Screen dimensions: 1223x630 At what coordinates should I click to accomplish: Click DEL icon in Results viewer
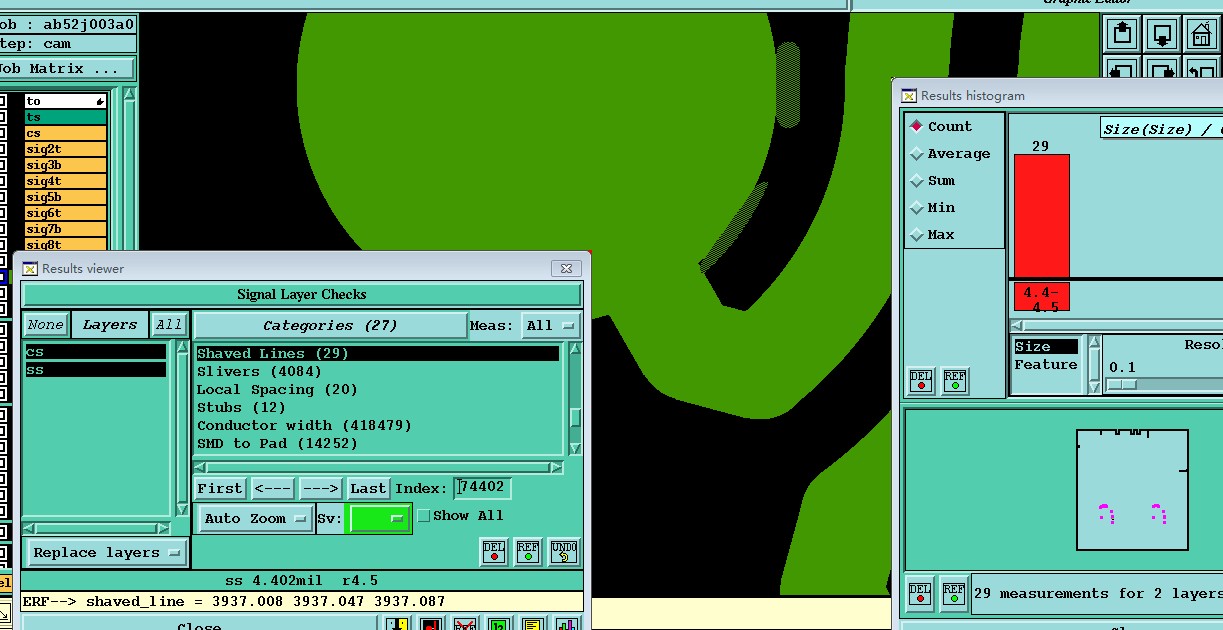tap(494, 552)
